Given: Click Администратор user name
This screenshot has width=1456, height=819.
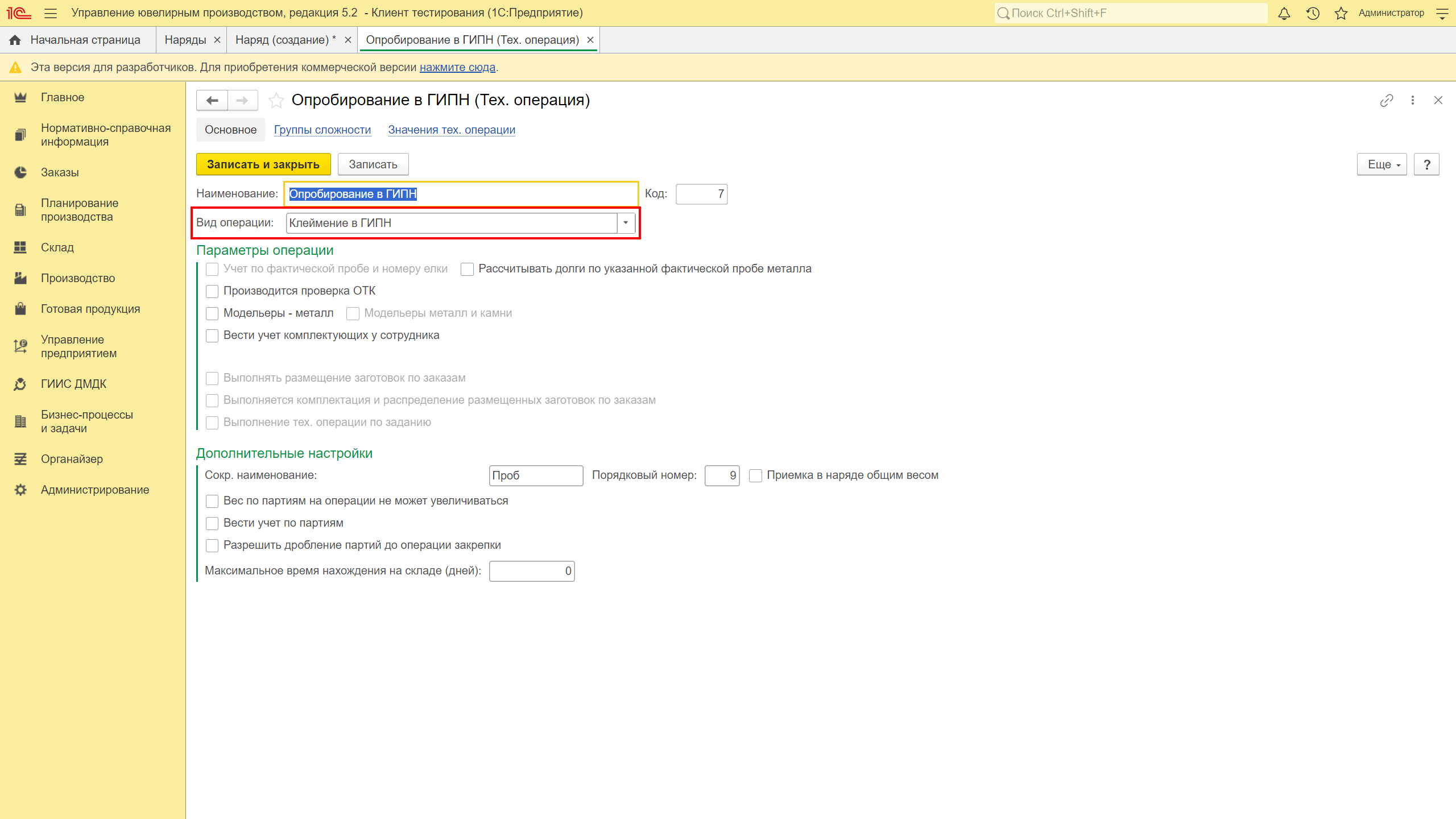Looking at the screenshot, I should [1391, 13].
